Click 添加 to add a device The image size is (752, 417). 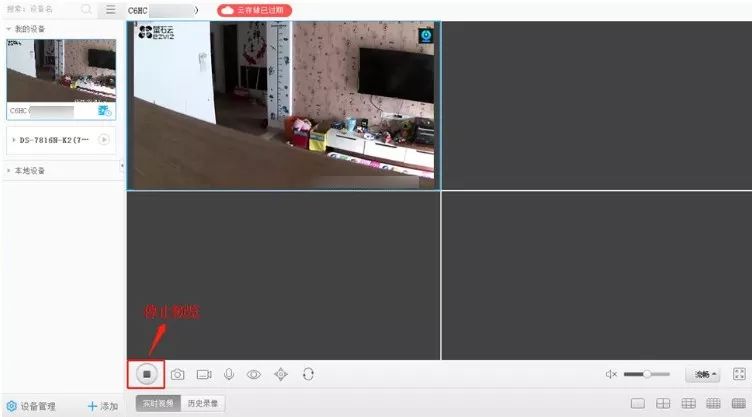point(103,407)
